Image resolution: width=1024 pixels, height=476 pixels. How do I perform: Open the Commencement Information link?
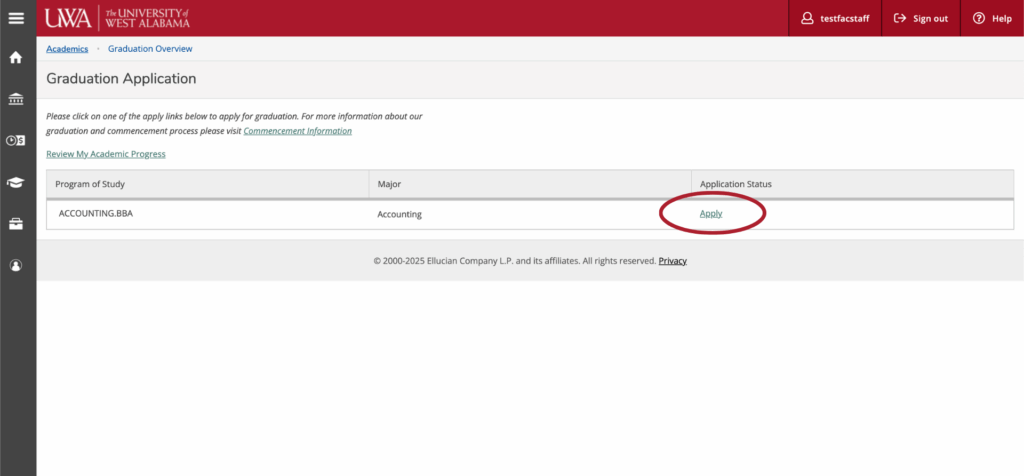point(297,131)
